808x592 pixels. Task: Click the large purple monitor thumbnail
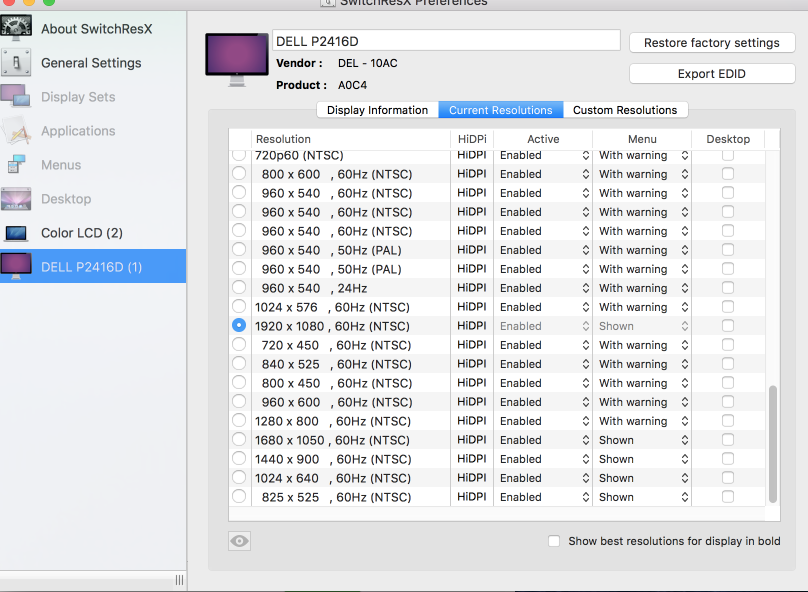coord(237,60)
